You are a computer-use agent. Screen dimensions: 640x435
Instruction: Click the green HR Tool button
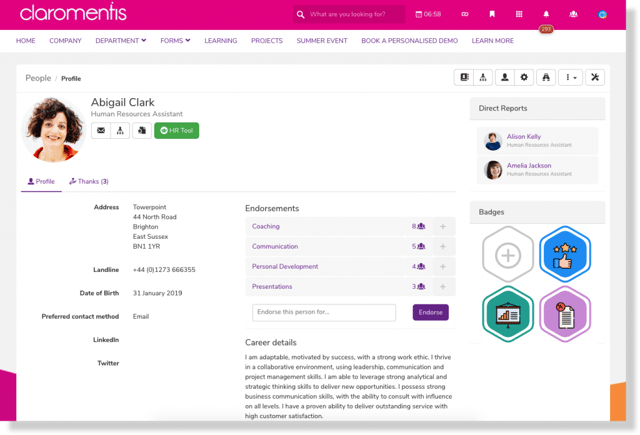coord(177,131)
